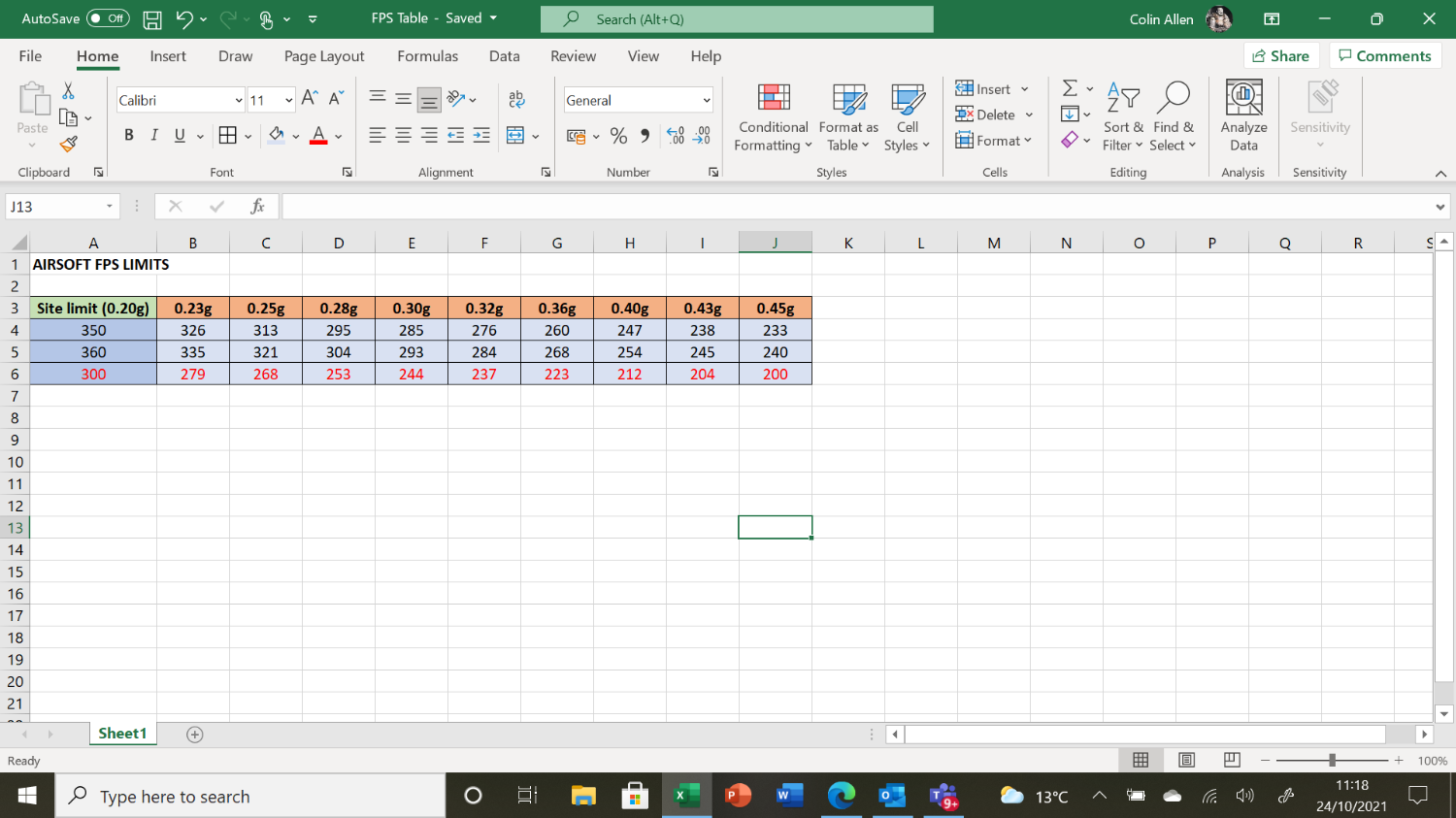Apply percent style to the cell
This screenshot has width=1456, height=818.
coord(618,136)
